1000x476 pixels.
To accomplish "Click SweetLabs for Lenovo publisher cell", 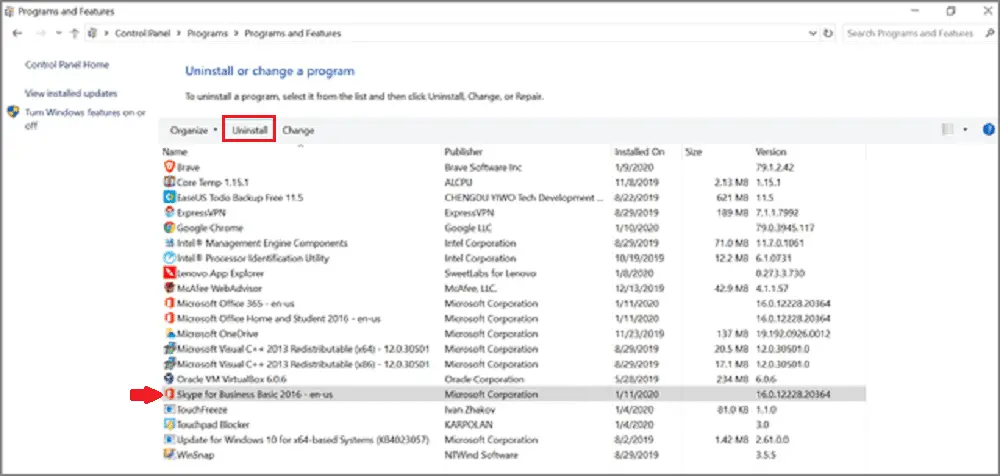I will [490, 273].
